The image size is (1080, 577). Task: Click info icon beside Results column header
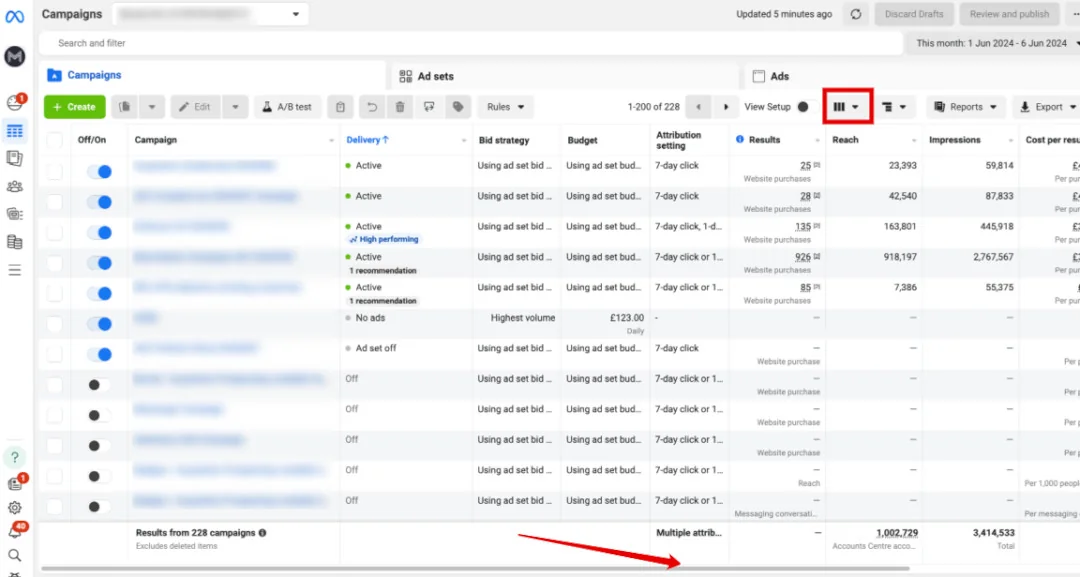point(740,139)
